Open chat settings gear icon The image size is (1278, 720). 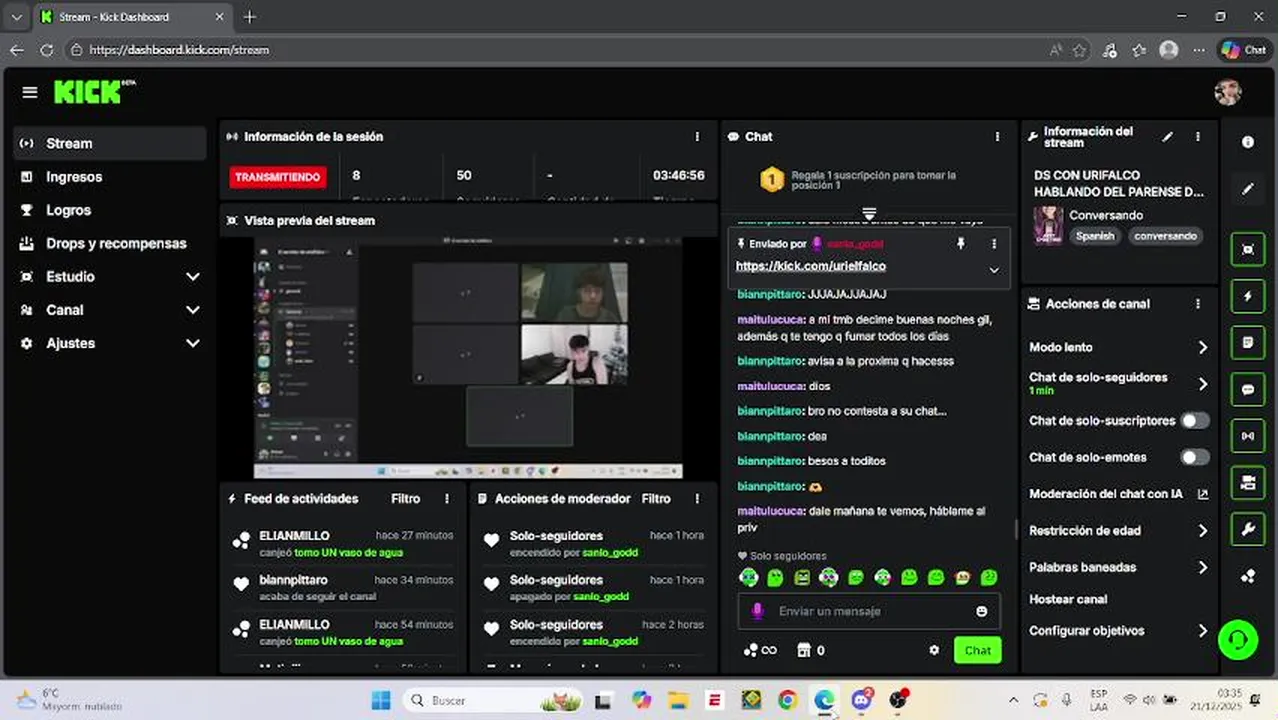tap(934, 650)
